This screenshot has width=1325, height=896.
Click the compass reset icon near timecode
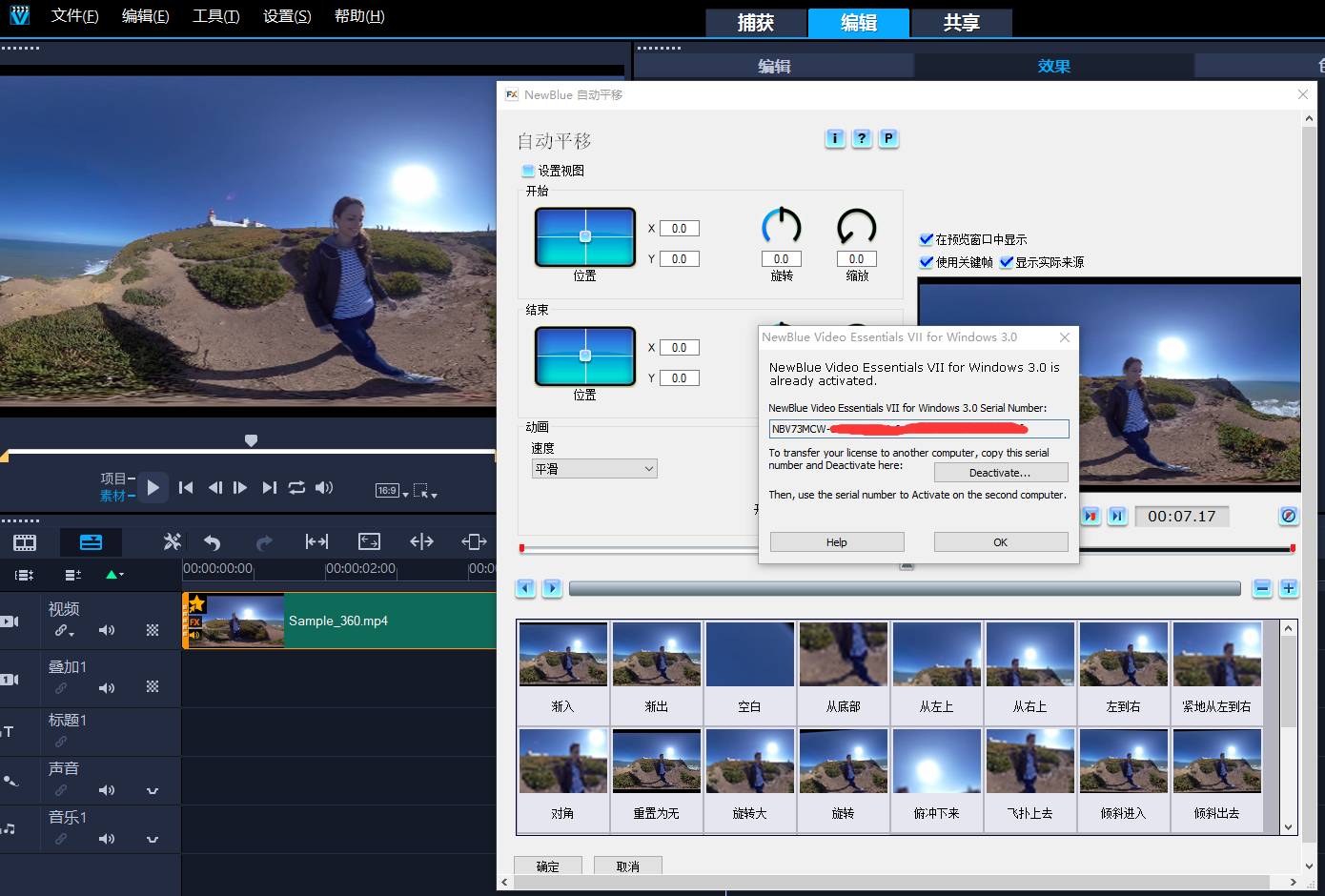pos(1289,516)
